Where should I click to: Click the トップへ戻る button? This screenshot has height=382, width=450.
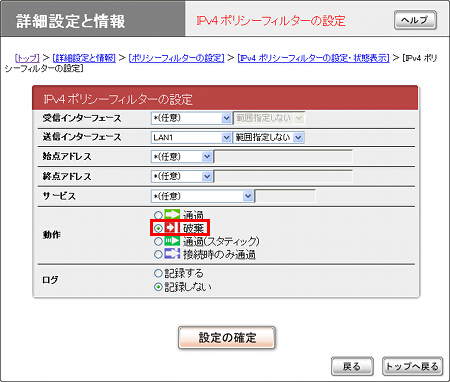pyautogui.click(x=412, y=366)
